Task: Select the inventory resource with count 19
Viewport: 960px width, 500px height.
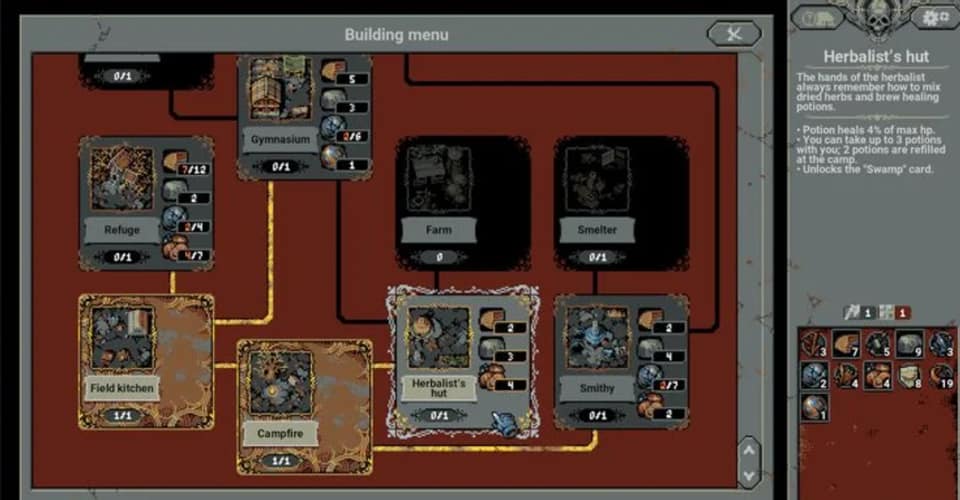Action: click(942, 376)
